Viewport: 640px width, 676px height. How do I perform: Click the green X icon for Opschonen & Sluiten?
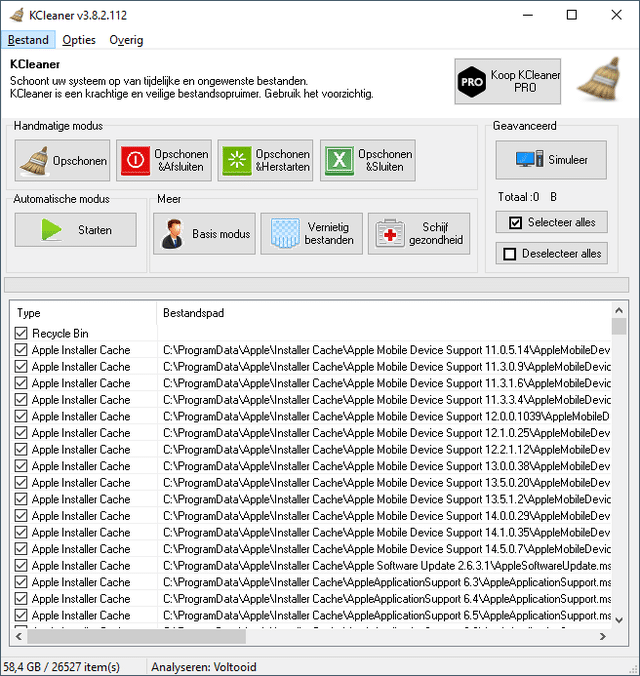click(339, 160)
